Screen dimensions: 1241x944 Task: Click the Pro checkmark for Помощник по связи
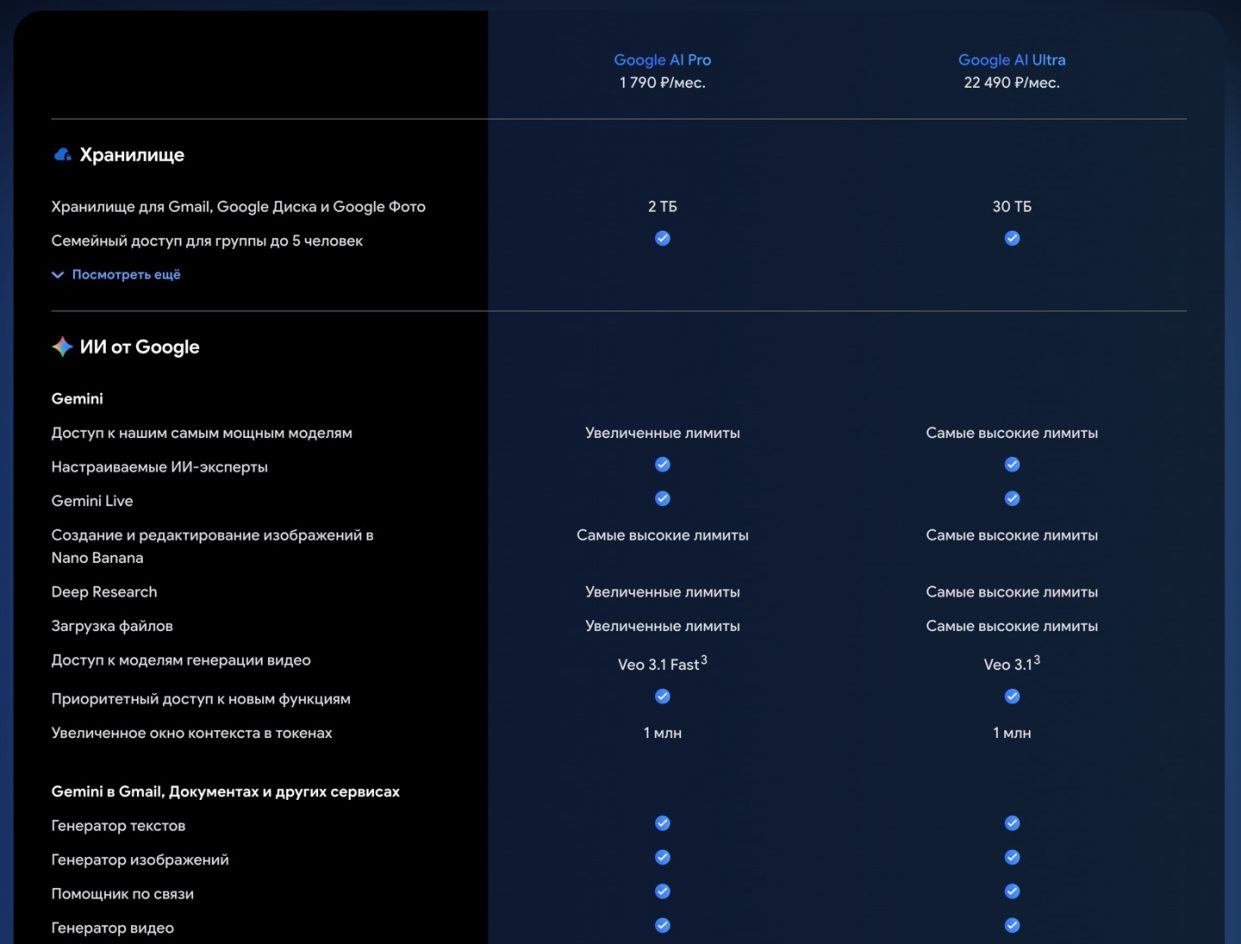[x=662, y=891]
